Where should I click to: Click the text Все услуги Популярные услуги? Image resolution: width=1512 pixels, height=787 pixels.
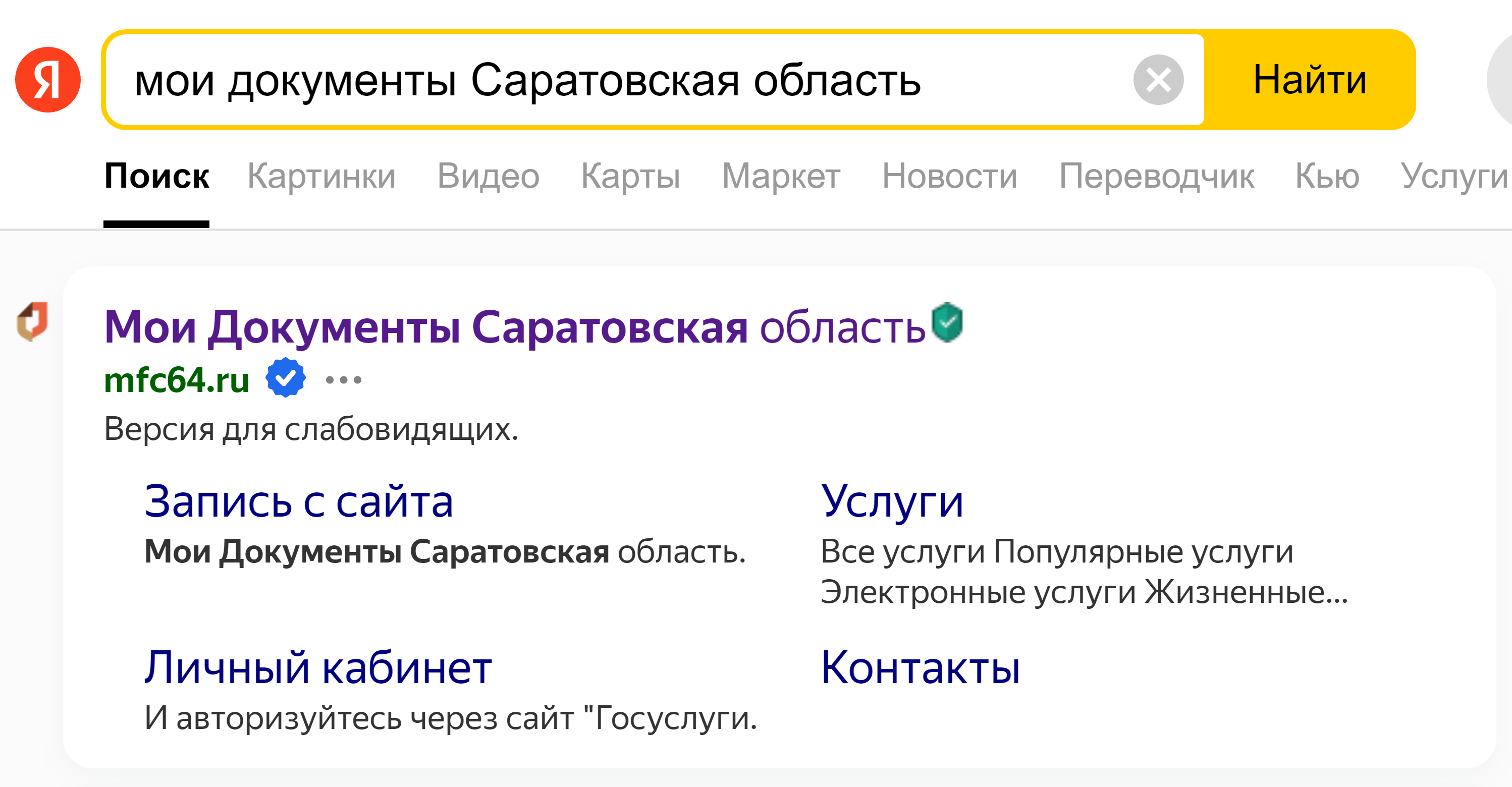pos(1057,552)
